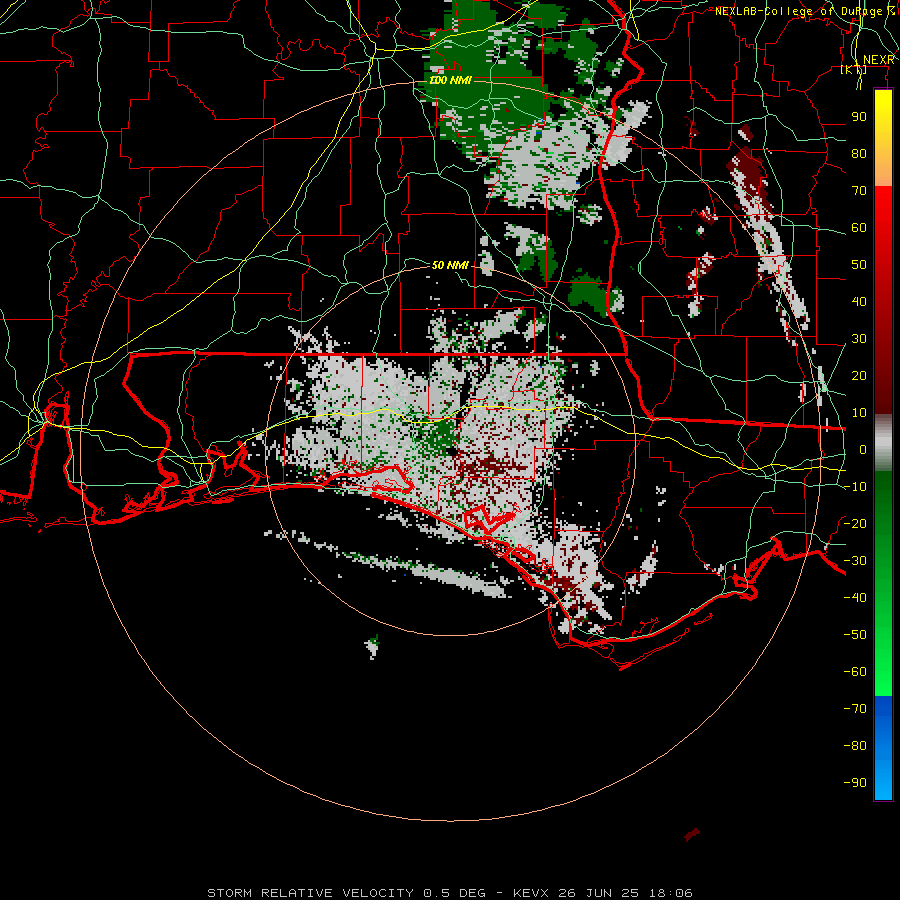Click the KT units label above the color bar
The image size is (900, 900).
[x=854, y=70]
